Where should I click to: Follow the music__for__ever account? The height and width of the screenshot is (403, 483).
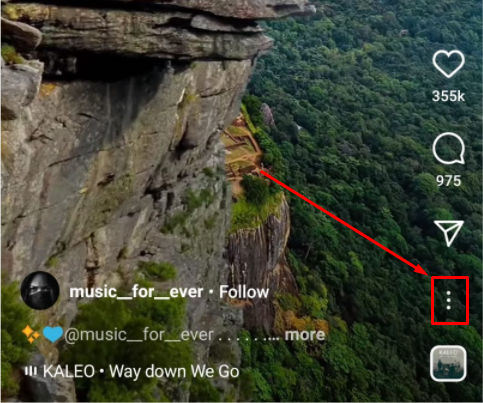[x=244, y=292]
